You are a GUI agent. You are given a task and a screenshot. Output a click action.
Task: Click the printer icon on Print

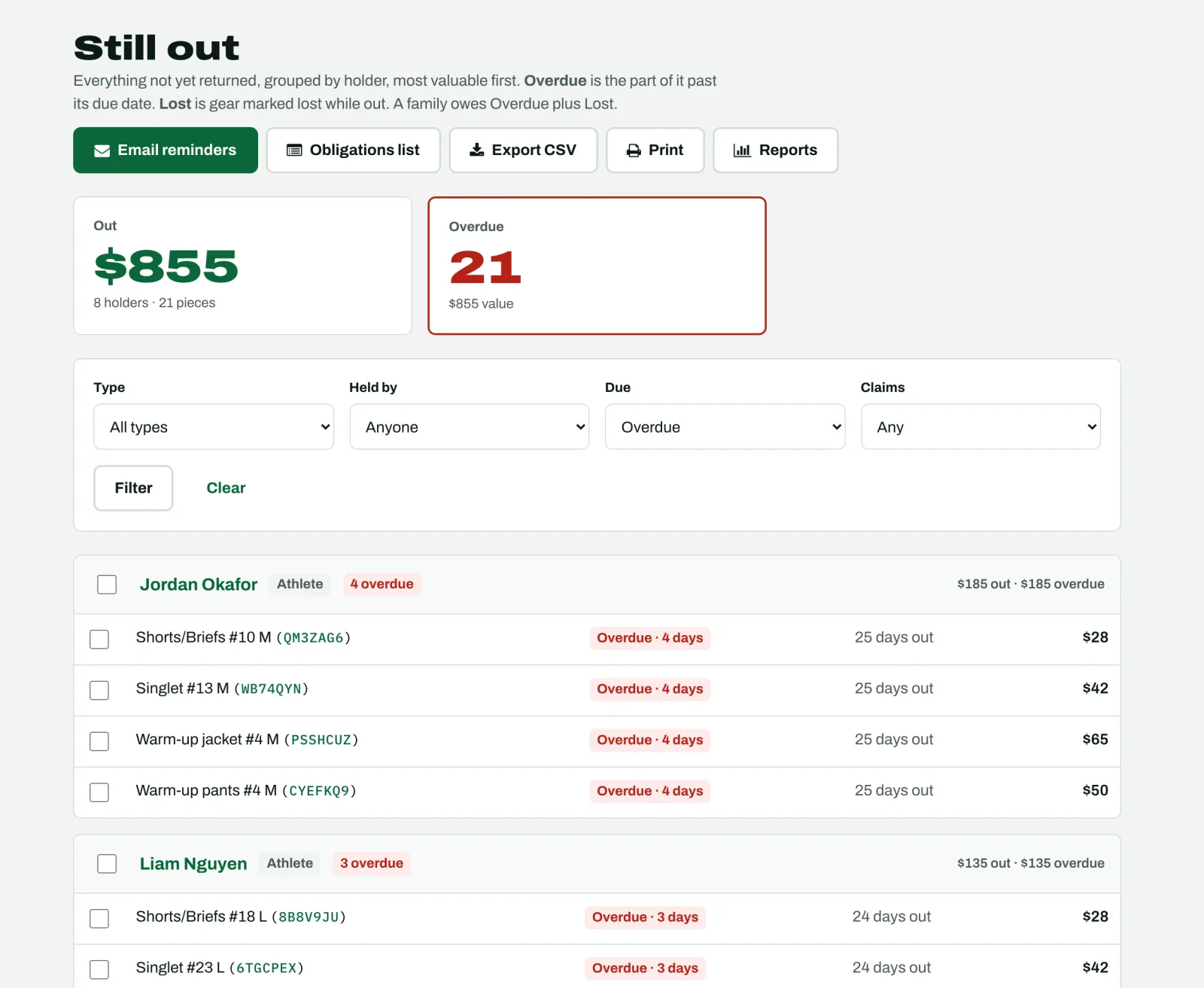(634, 150)
